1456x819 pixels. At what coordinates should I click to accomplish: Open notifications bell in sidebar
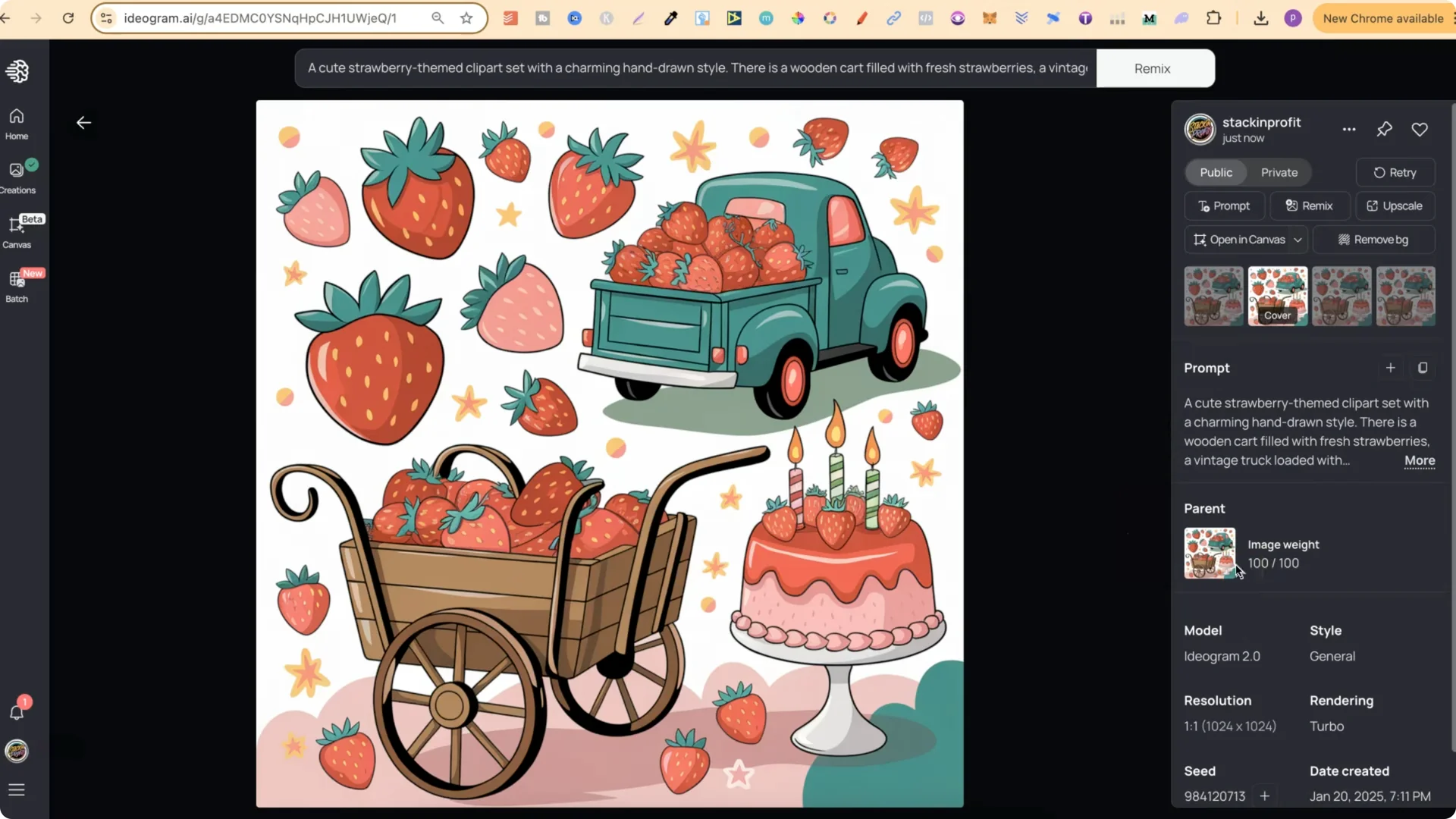[x=17, y=712]
